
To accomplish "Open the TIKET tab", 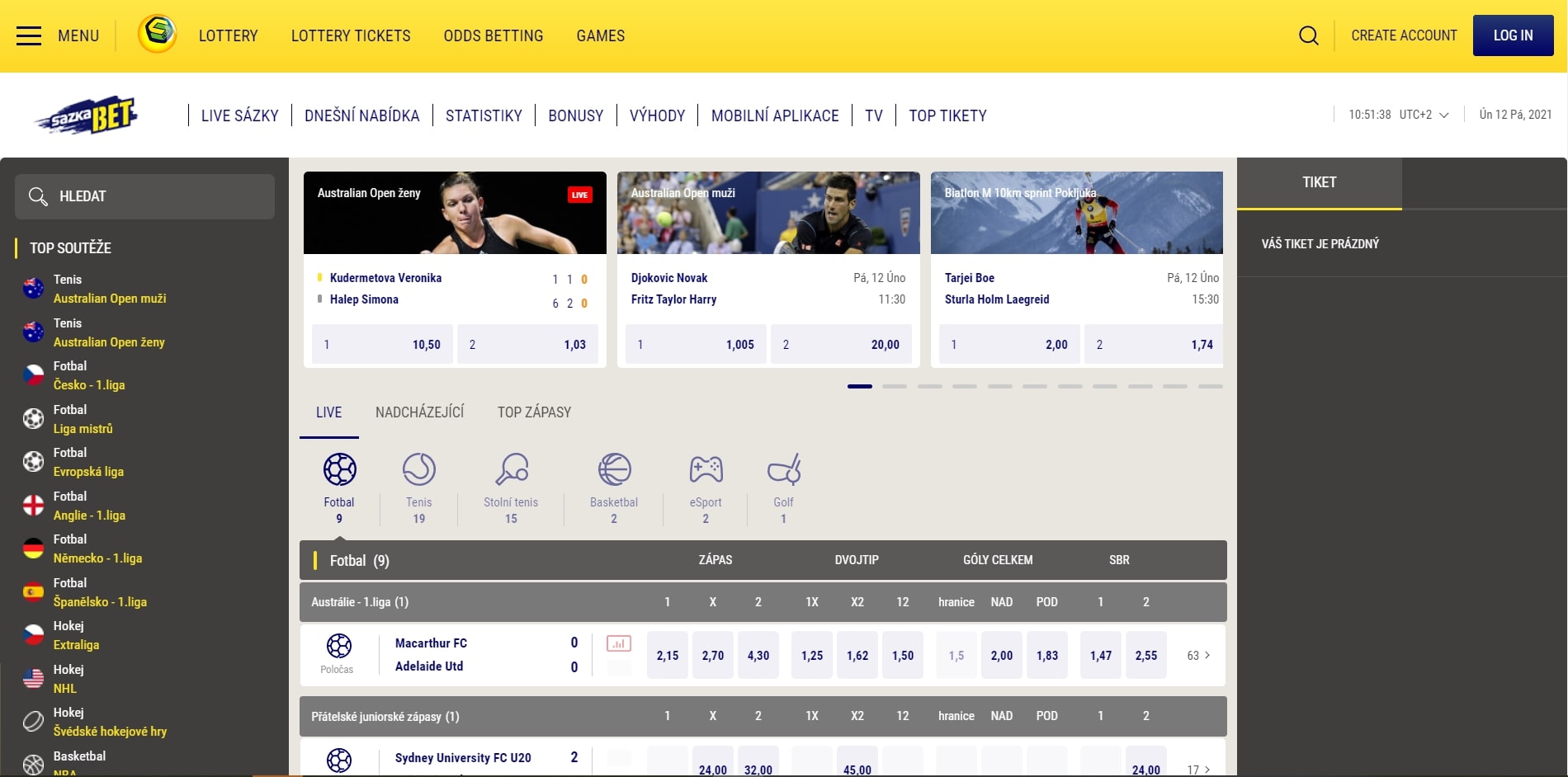I will [1319, 182].
